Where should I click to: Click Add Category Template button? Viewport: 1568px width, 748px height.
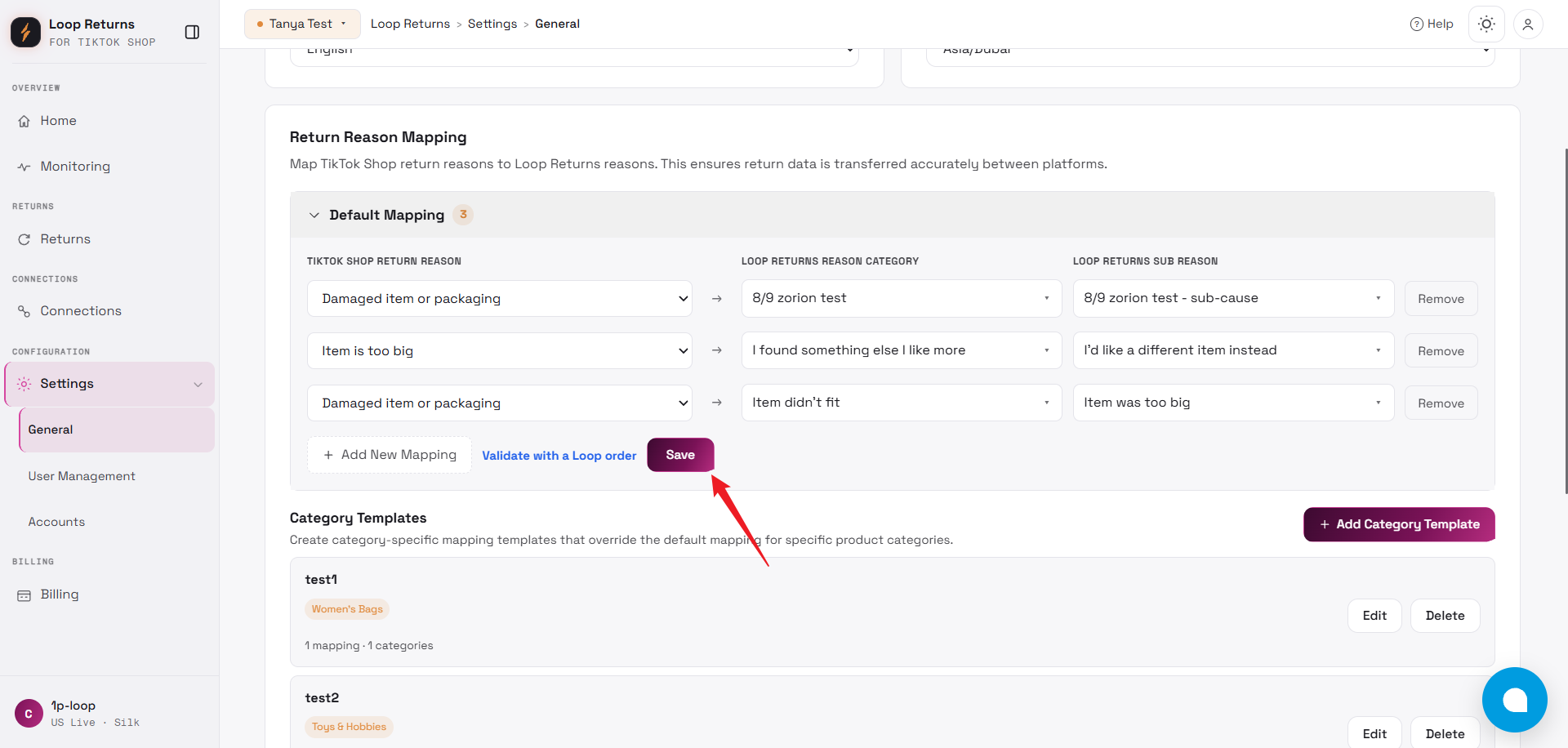[x=1399, y=524]
